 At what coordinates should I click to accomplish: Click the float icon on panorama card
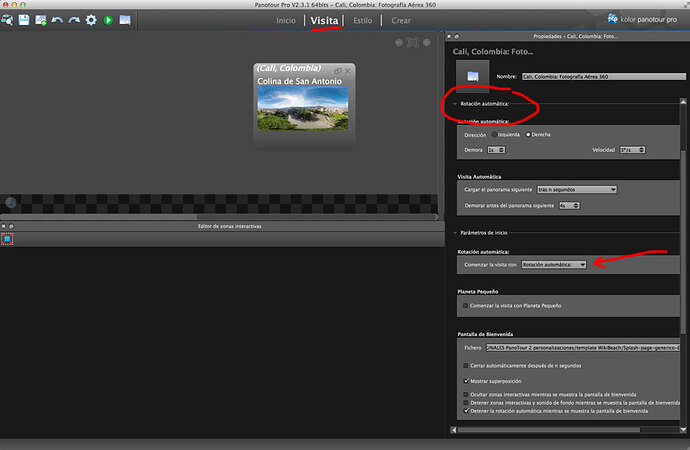pos(338,70)
